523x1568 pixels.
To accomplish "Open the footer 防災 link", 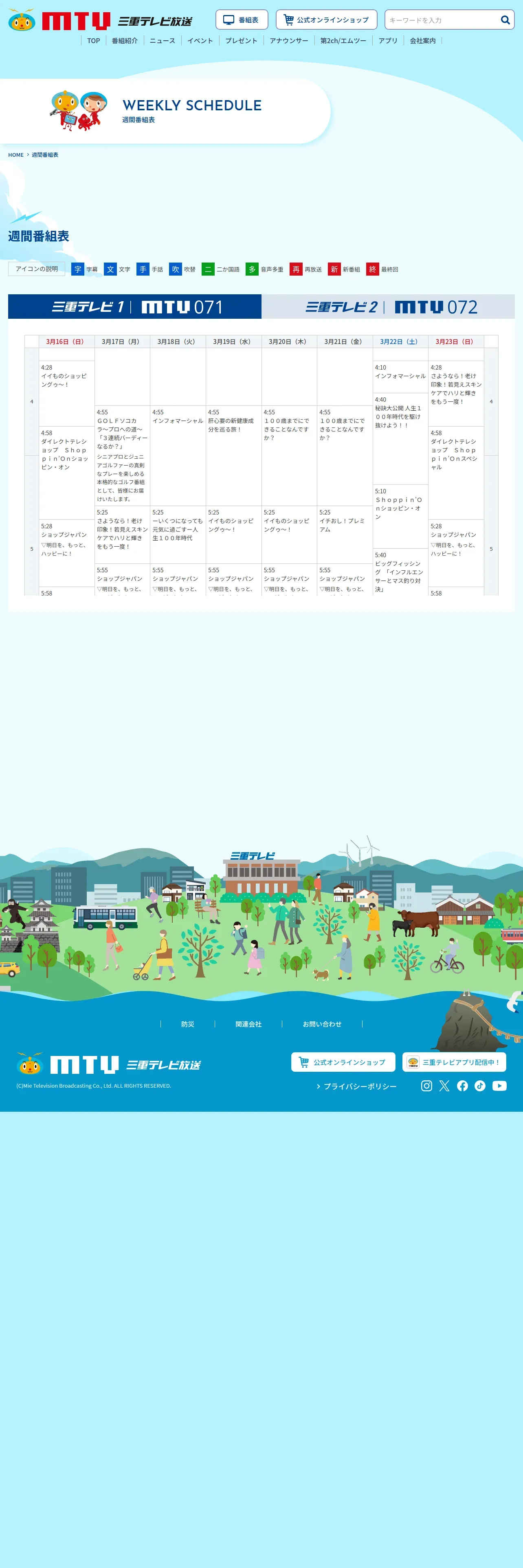I will [187, 1024].
